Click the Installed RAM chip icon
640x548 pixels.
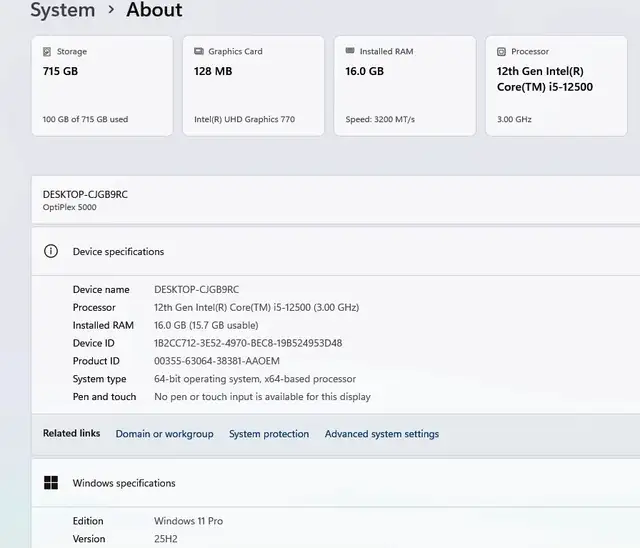350,51
